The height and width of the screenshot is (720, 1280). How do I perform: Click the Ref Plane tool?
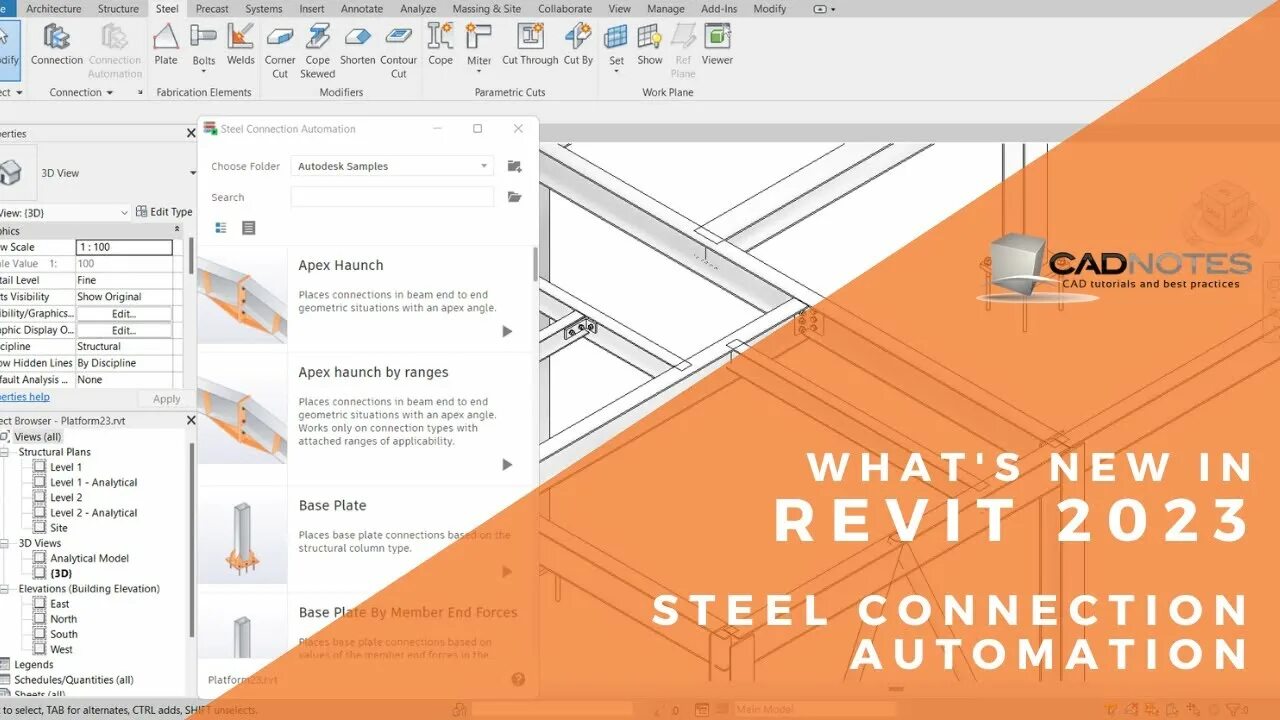click(x=683, y=50)
